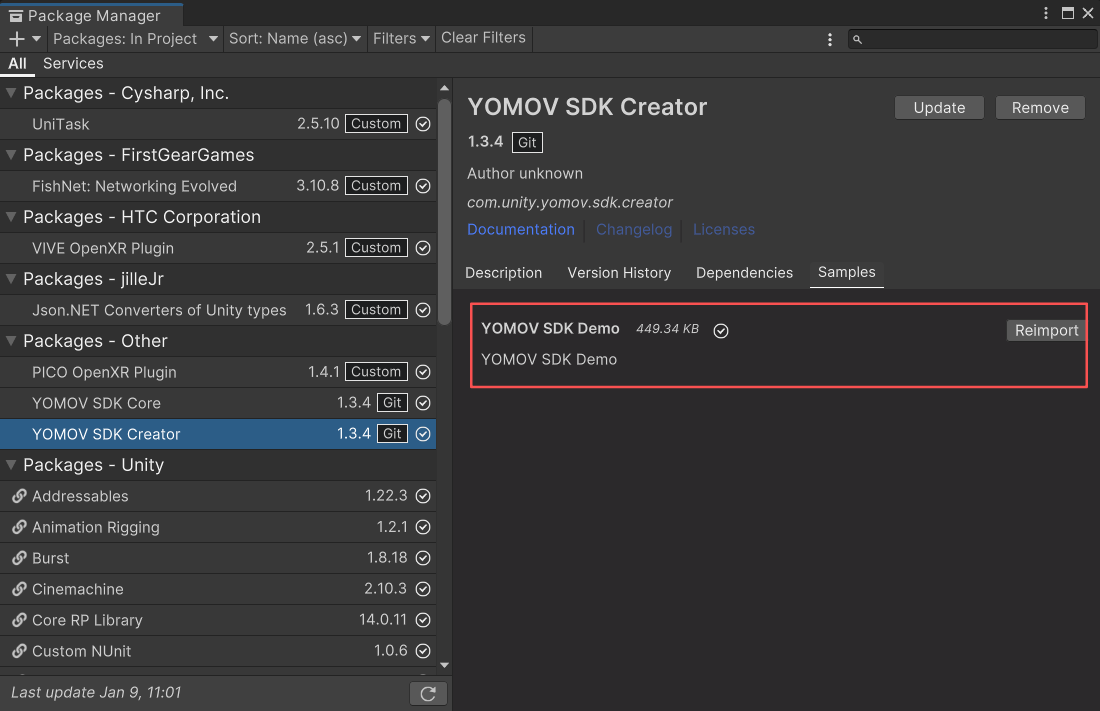Collapse Packages - jilleJr group

click(11, 279)
